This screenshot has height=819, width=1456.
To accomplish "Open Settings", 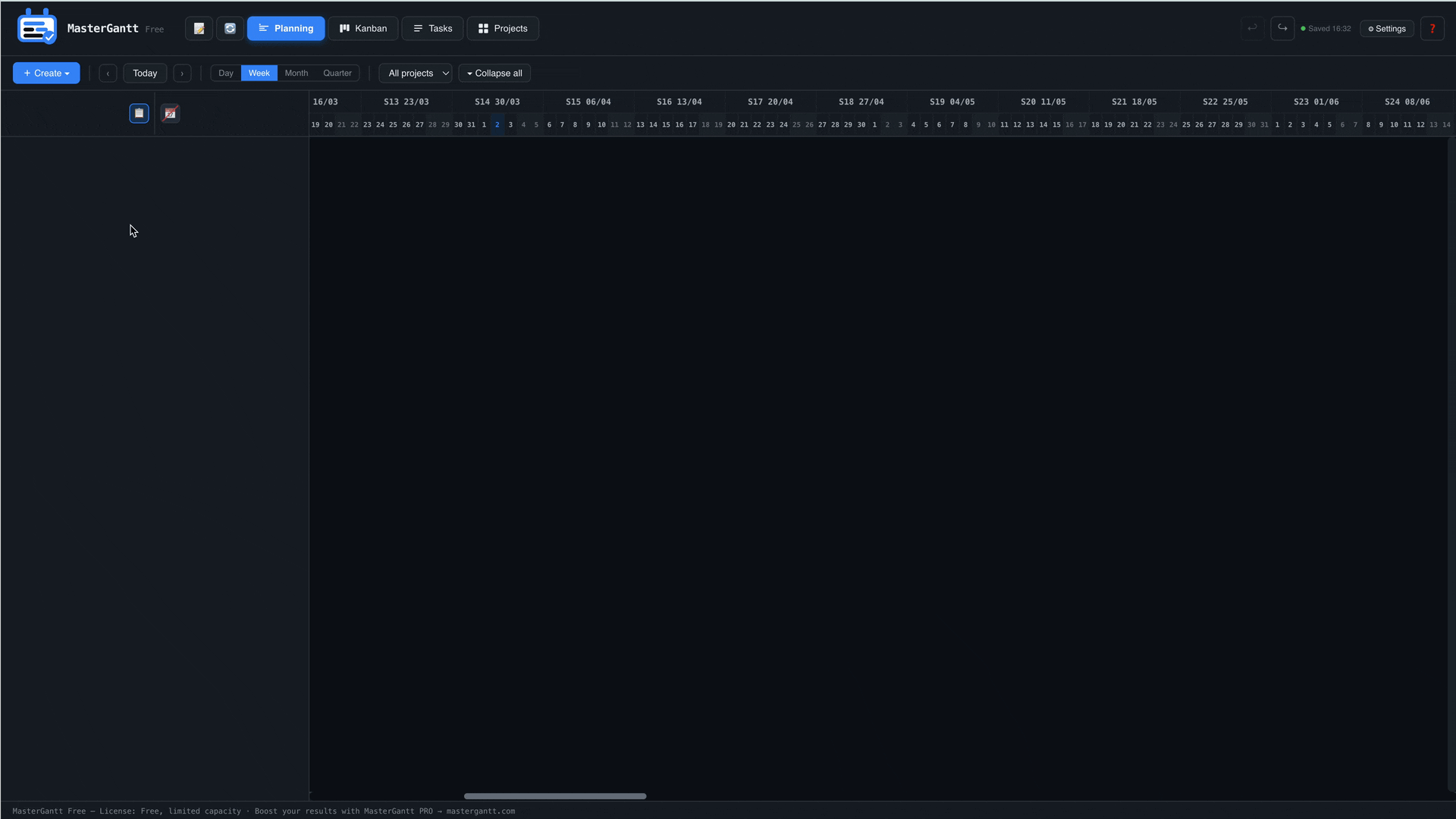I will pos(1387,29).
